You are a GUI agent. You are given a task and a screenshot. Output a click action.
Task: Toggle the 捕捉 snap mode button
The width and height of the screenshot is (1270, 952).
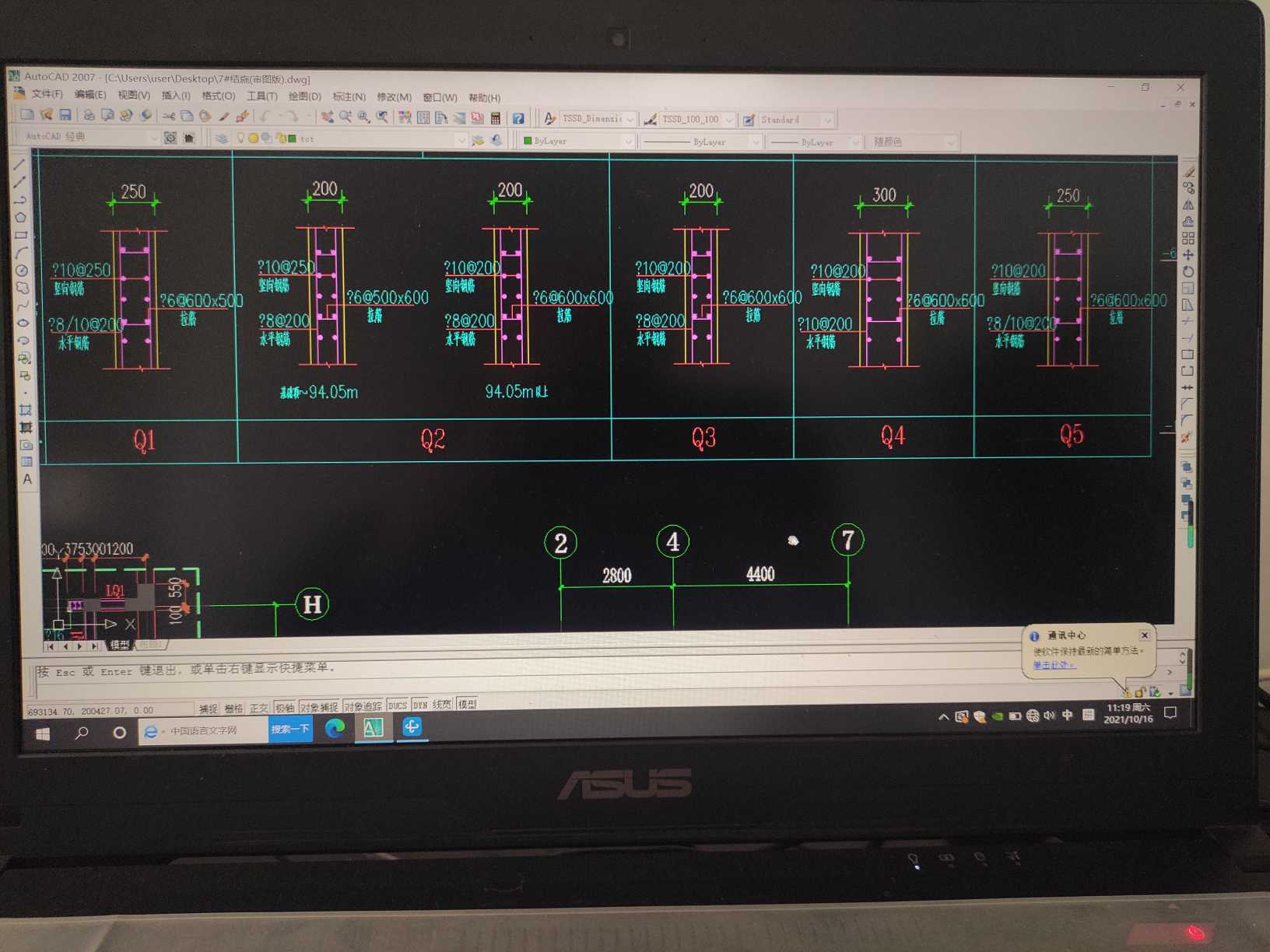coord(208,709)
